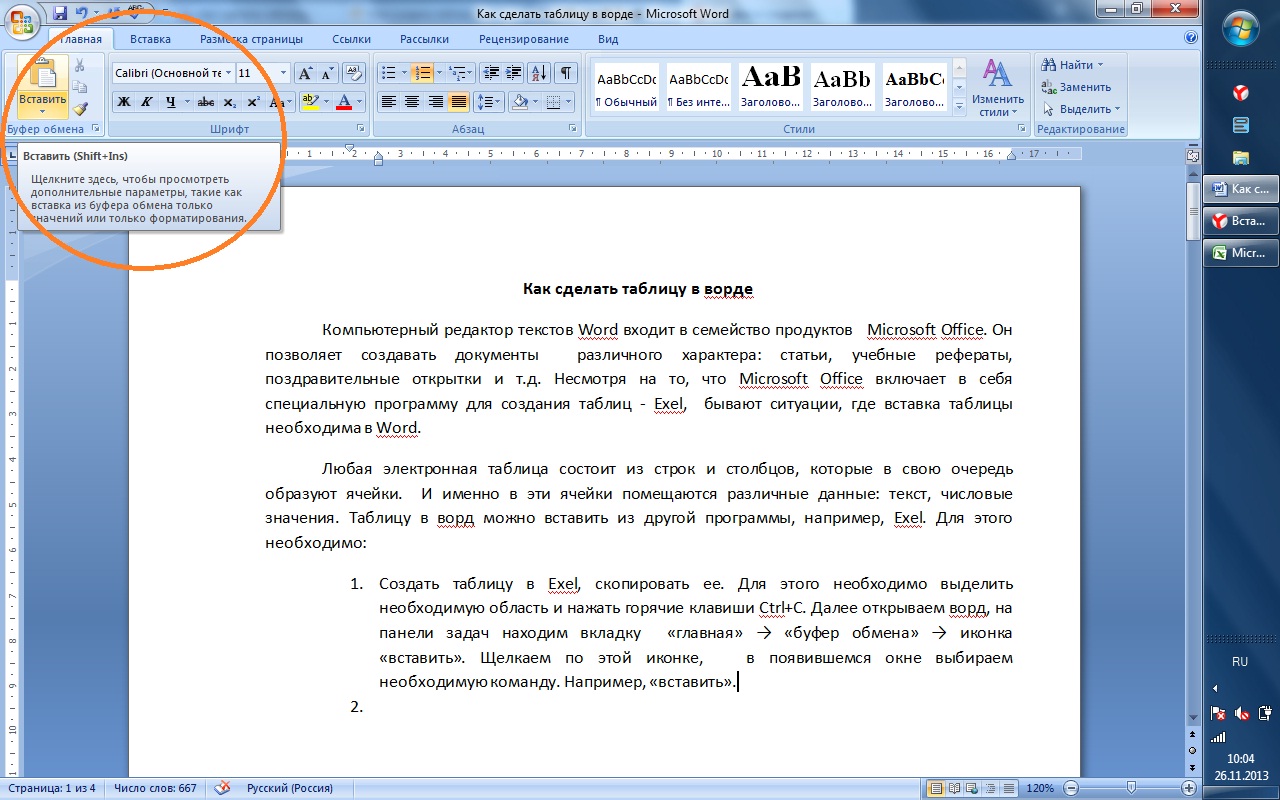Click the round Office button

pos(21,21)
